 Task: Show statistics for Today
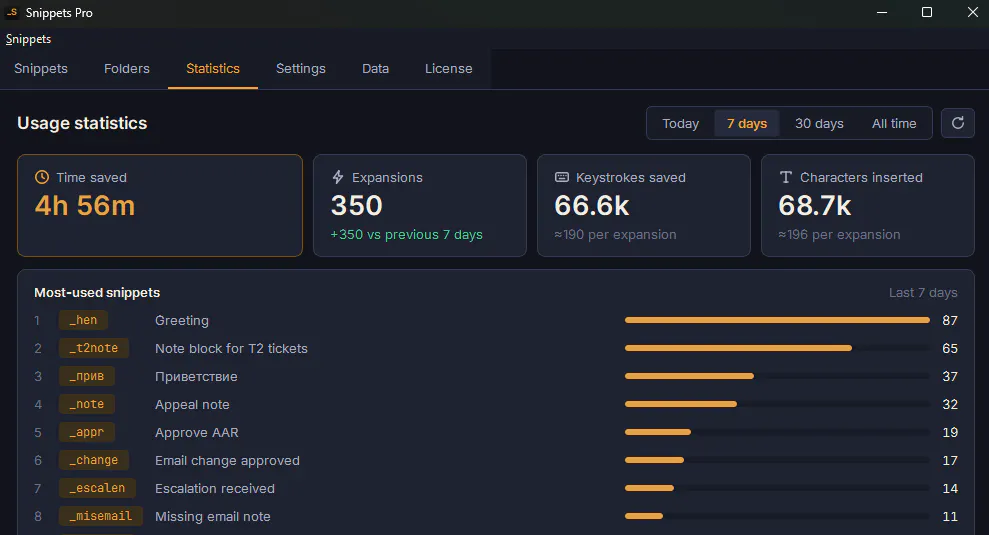coord(681,124)
